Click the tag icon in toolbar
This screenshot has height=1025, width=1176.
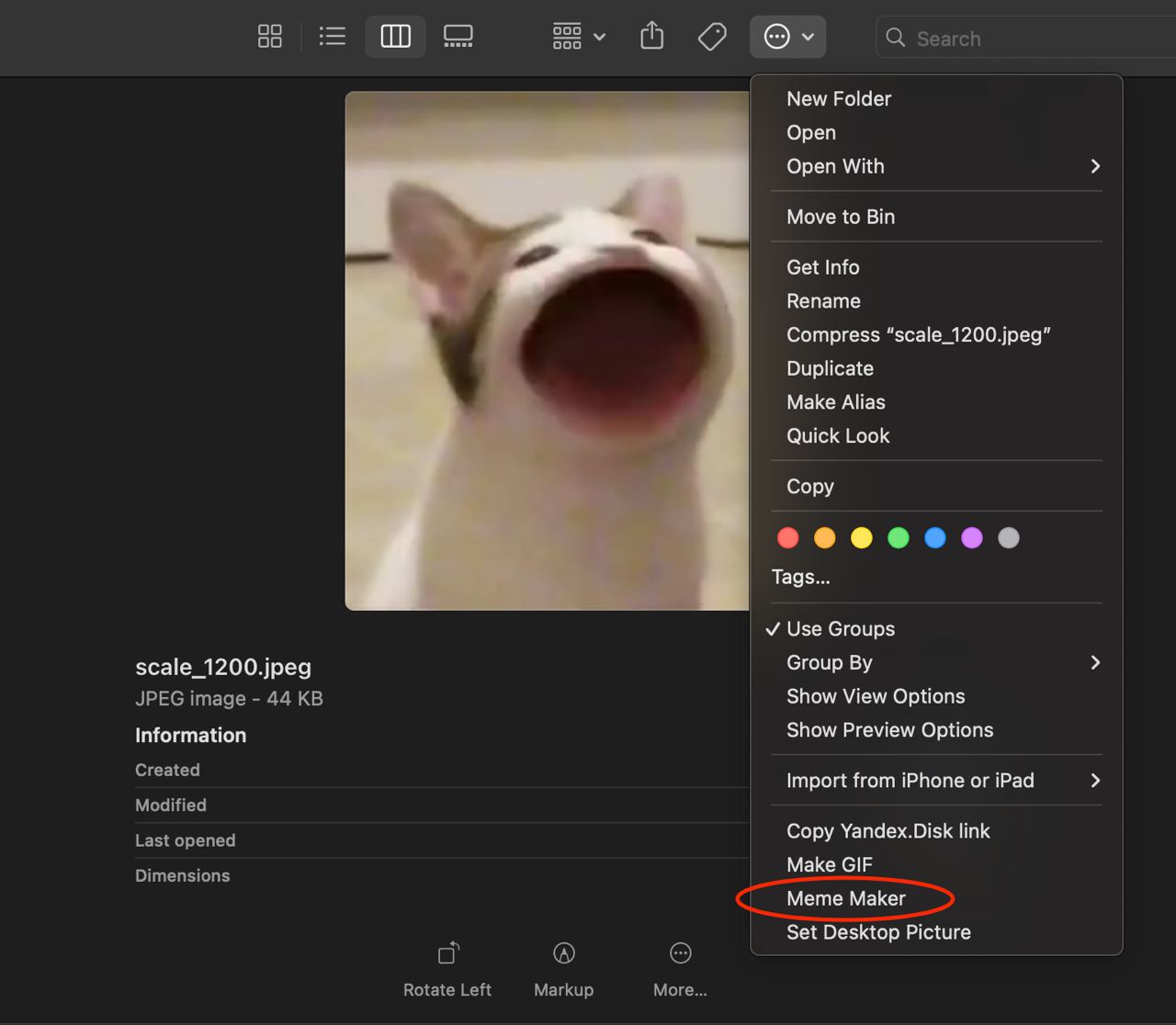coord(712,37)
